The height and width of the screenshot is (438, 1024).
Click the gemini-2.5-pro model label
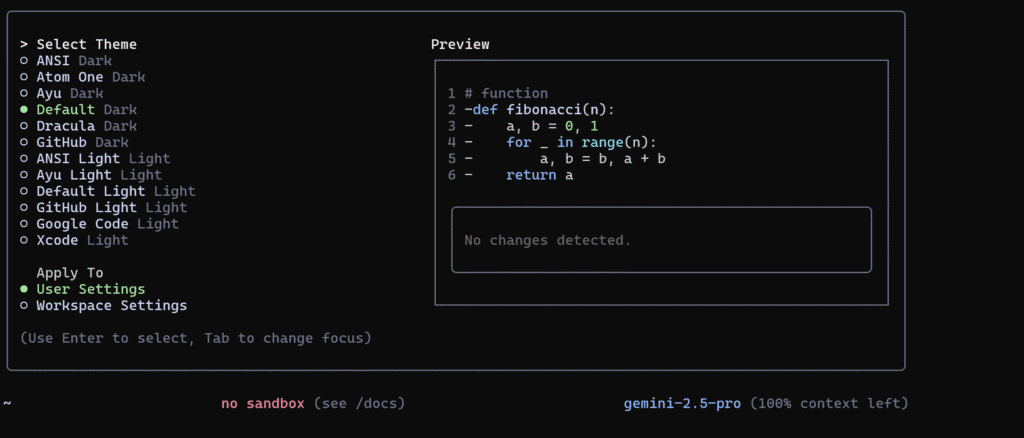click(682, 403)
